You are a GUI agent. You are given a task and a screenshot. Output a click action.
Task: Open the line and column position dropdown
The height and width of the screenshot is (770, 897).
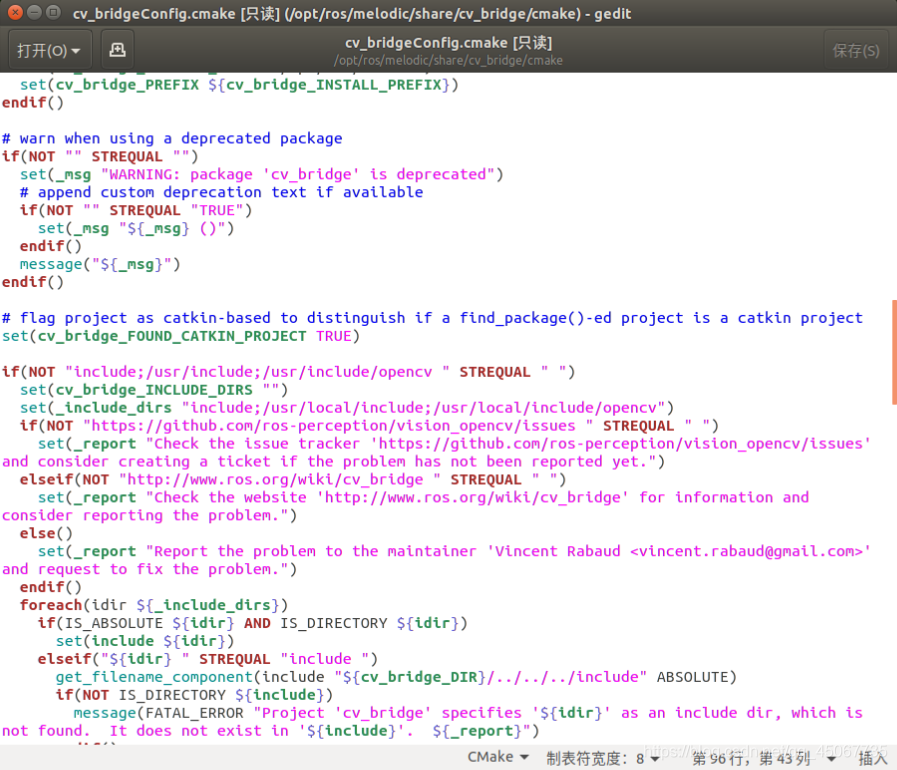pos(764,759)
